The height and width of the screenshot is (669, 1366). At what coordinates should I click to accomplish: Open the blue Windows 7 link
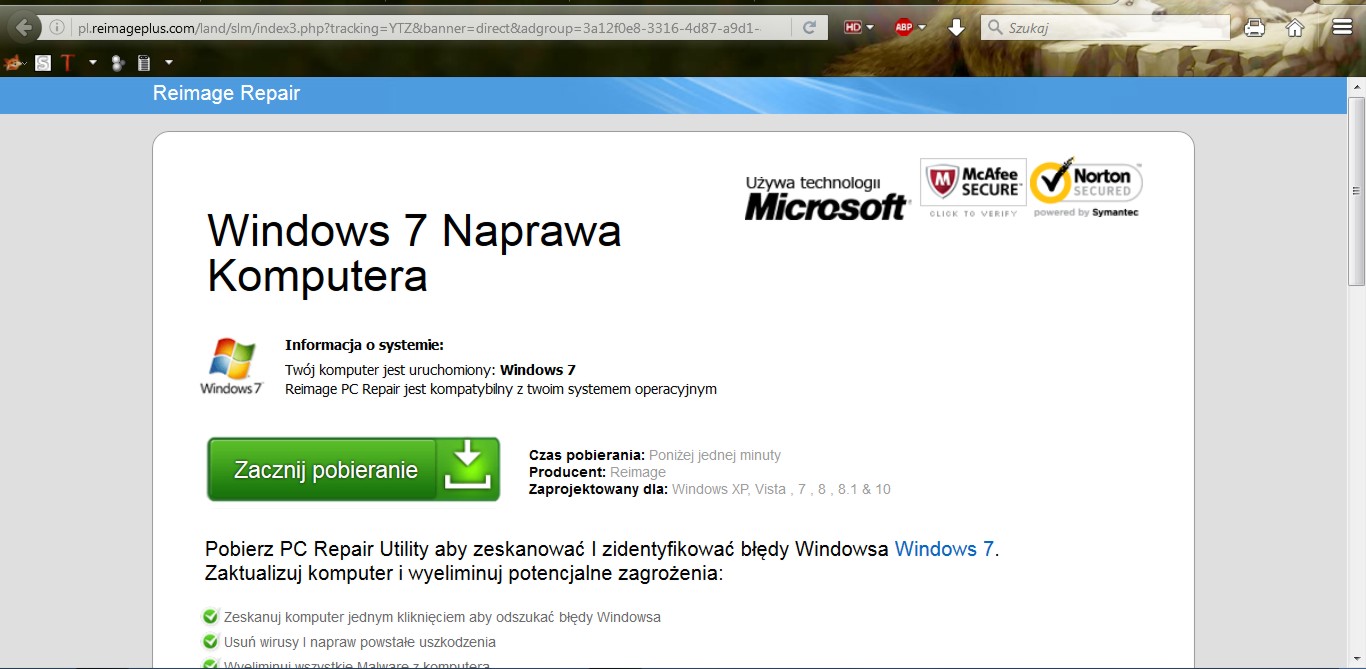[944, 549]
